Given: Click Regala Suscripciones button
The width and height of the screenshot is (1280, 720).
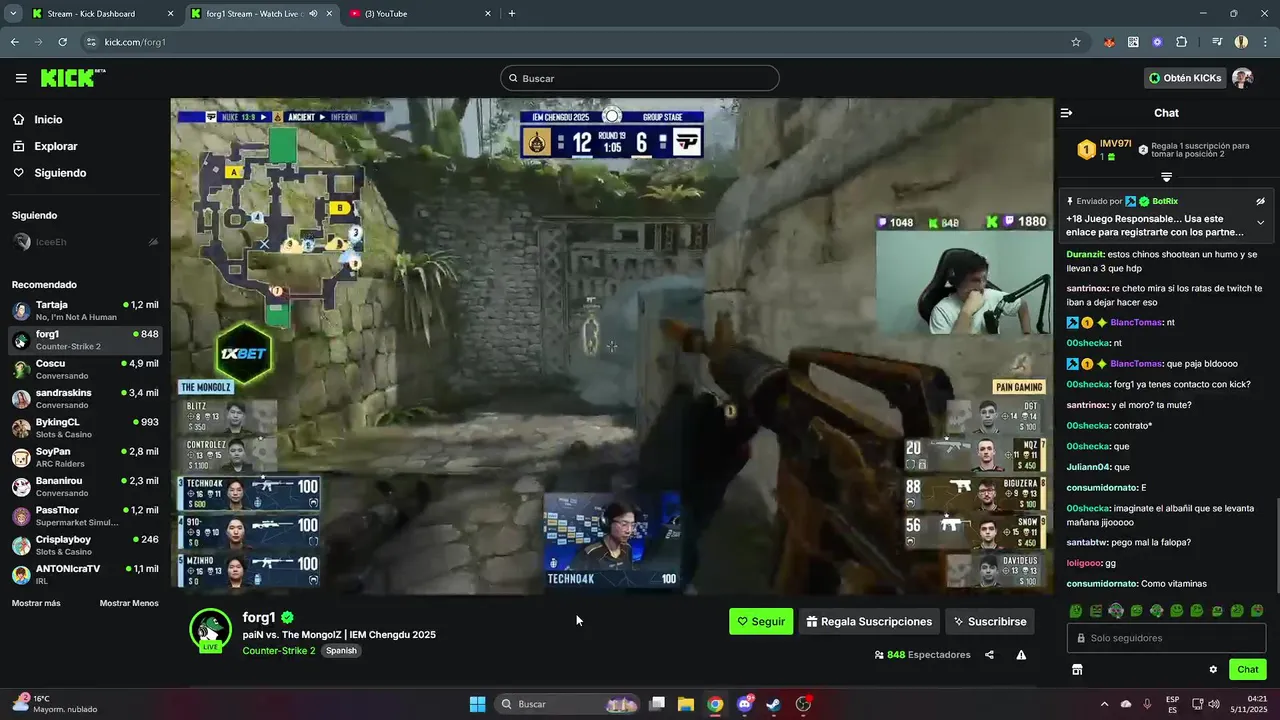Looking at the screenshot, I should tap(869, 621).
